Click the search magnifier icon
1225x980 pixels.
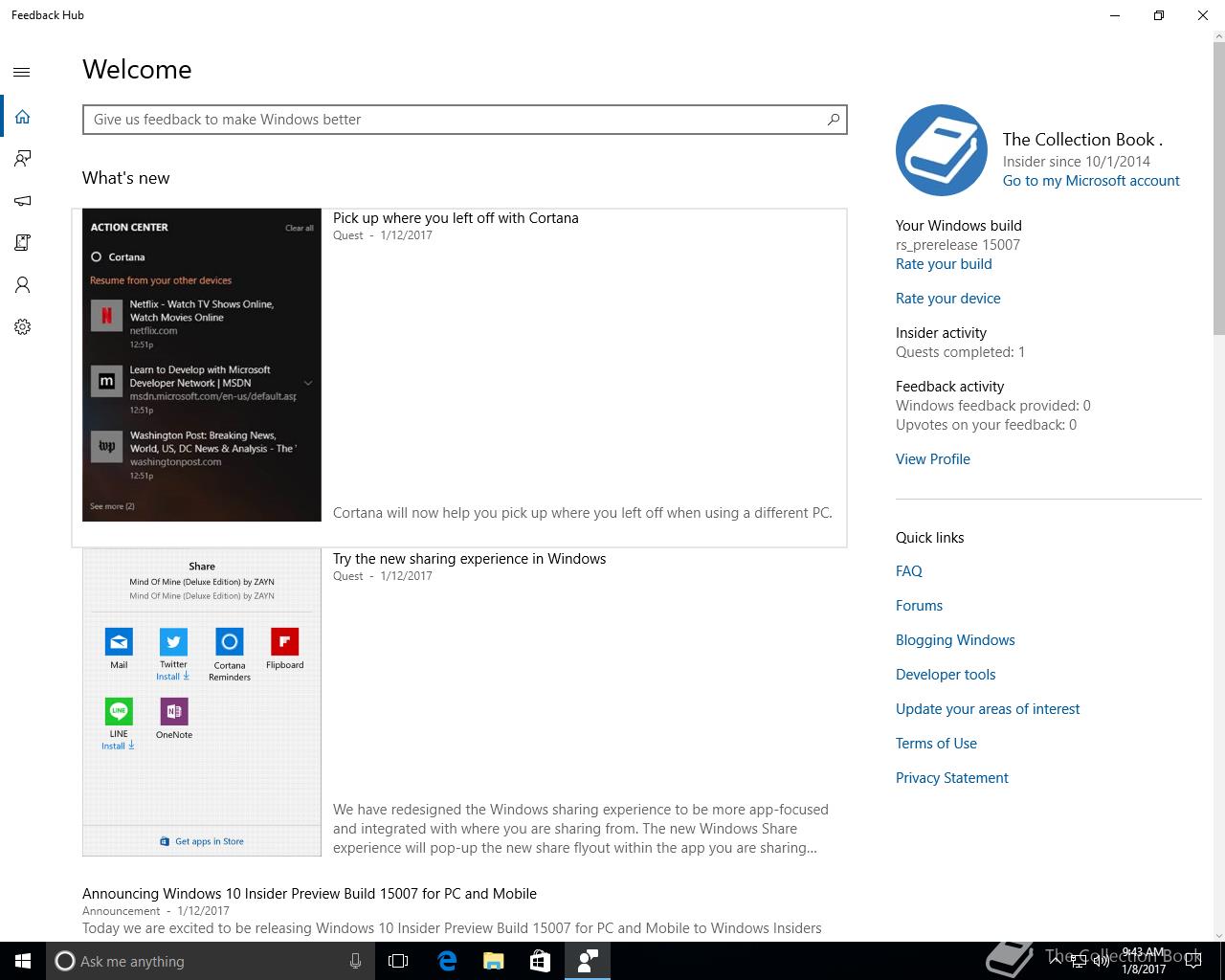pyautogui.click(x=833, y=120)
